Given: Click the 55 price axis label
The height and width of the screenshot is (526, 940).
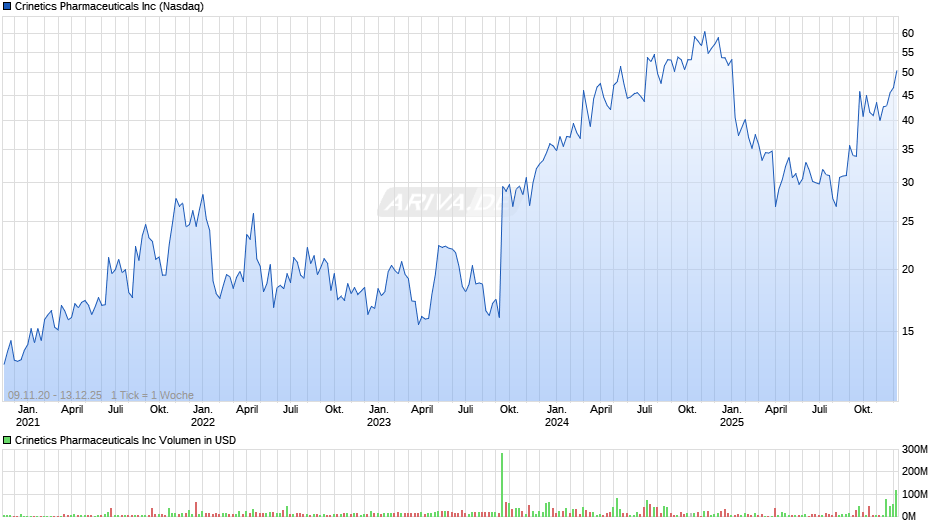Looking at the screenshot, I should [908, 53].
